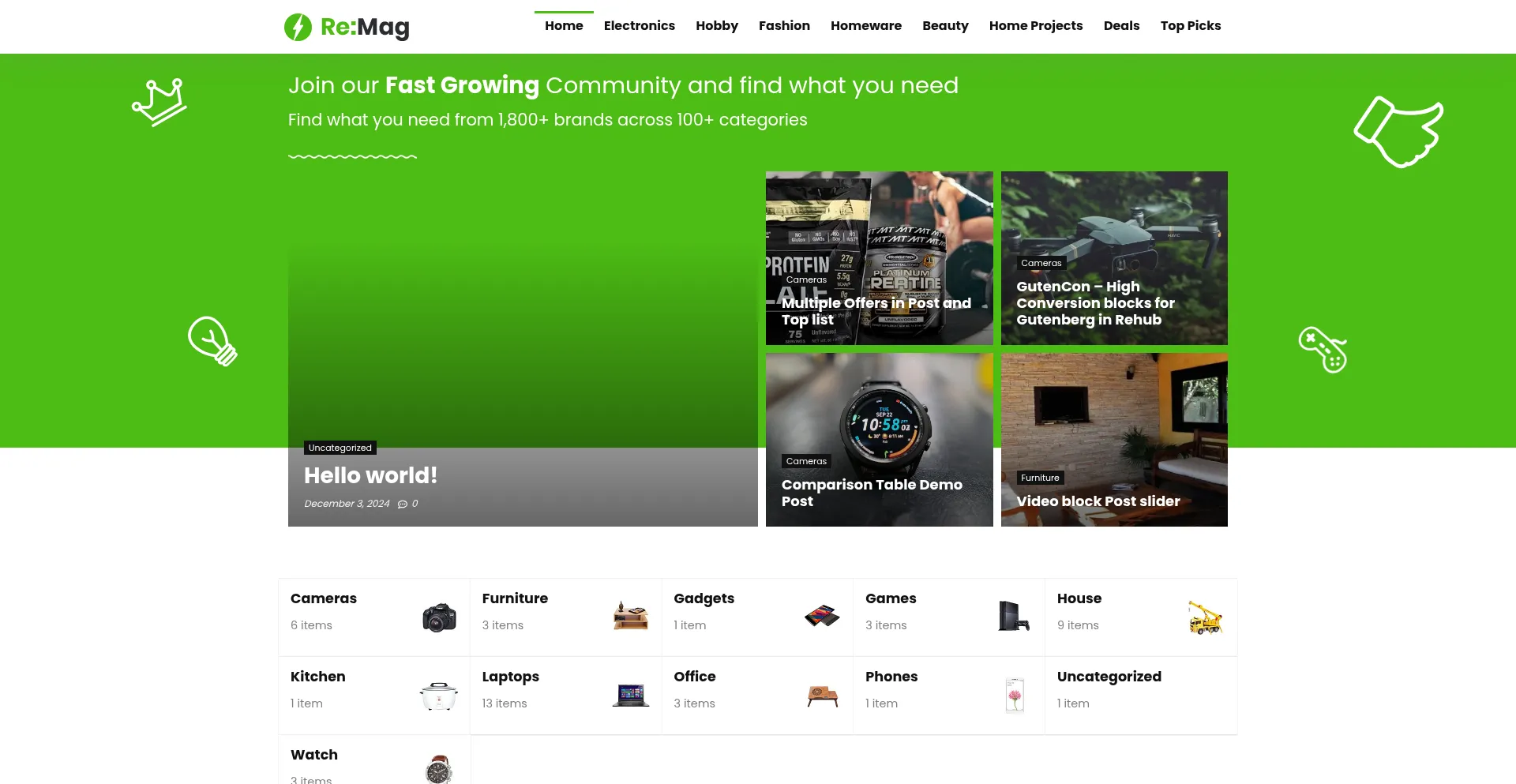
Task: Click the Kitchen category rice cooker icon
Action: pos(439,696)
